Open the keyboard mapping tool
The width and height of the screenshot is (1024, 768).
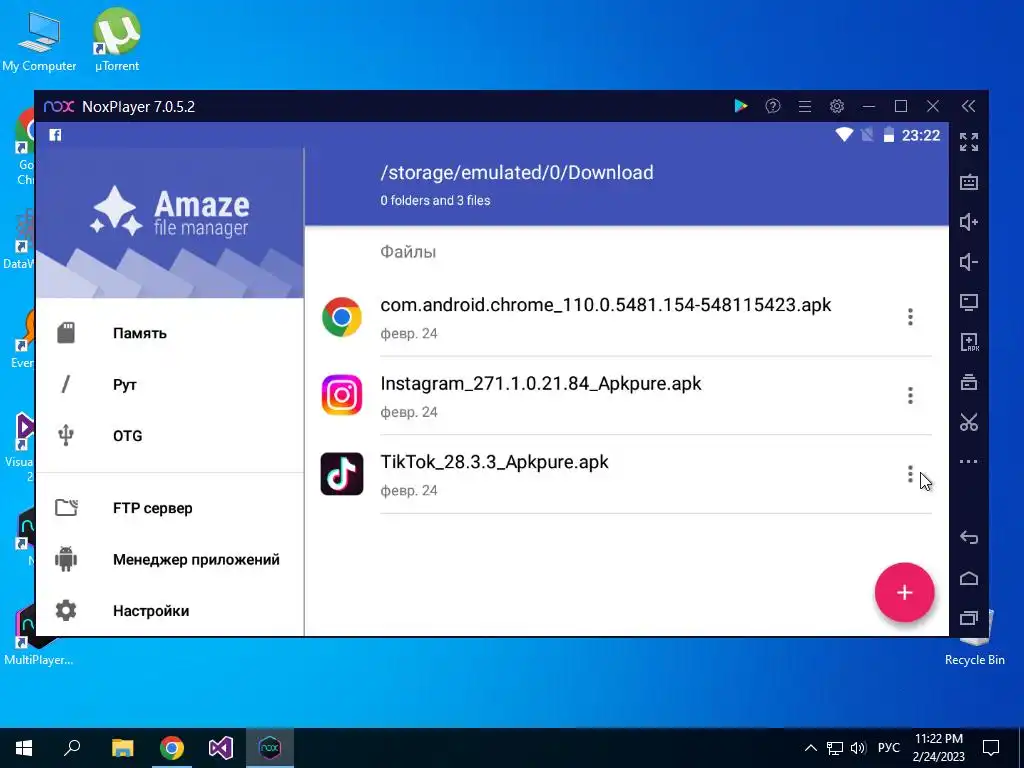pos(968,182)
